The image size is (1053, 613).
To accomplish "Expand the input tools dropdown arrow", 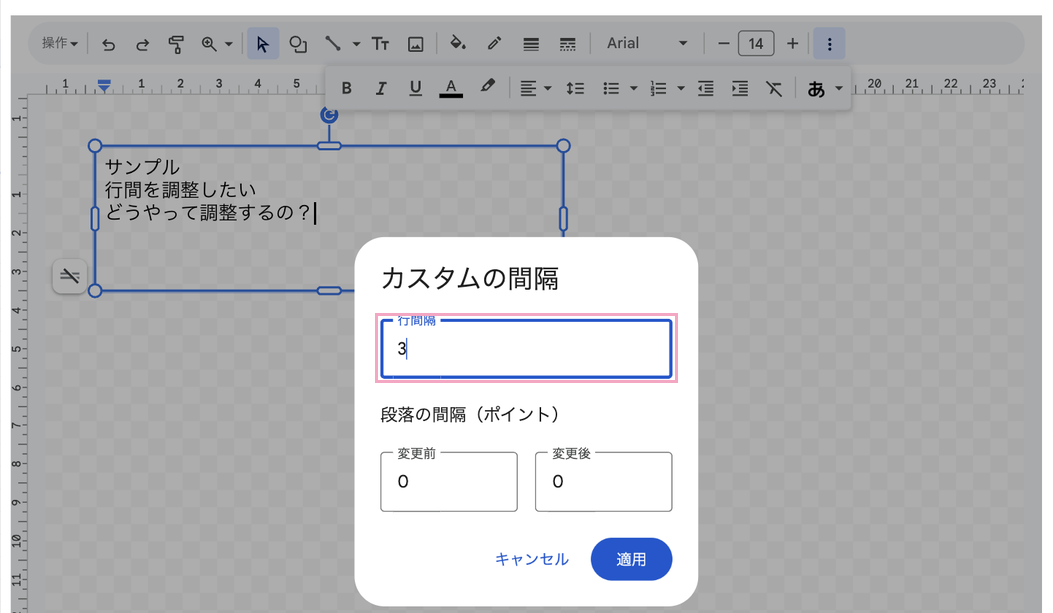I will tap(839, 89).
